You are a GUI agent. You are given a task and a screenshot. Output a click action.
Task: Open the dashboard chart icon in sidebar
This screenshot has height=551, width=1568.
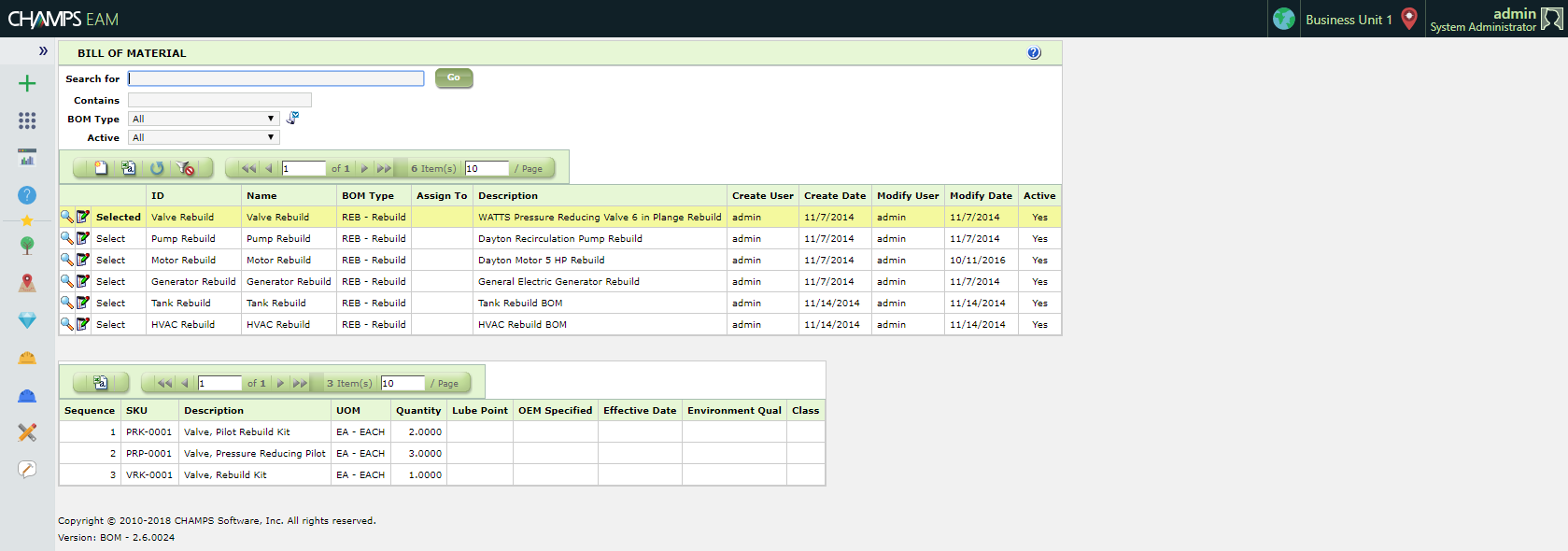click(x=27, y=157)
